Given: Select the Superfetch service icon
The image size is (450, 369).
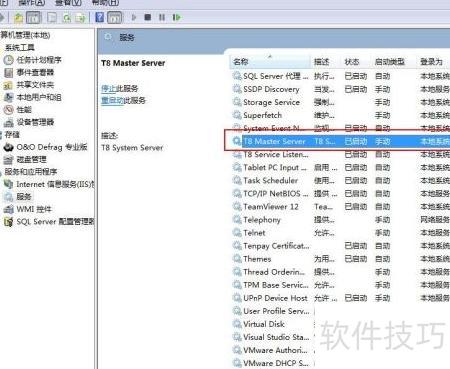Looking at the screenshot, I should [237, 115].
